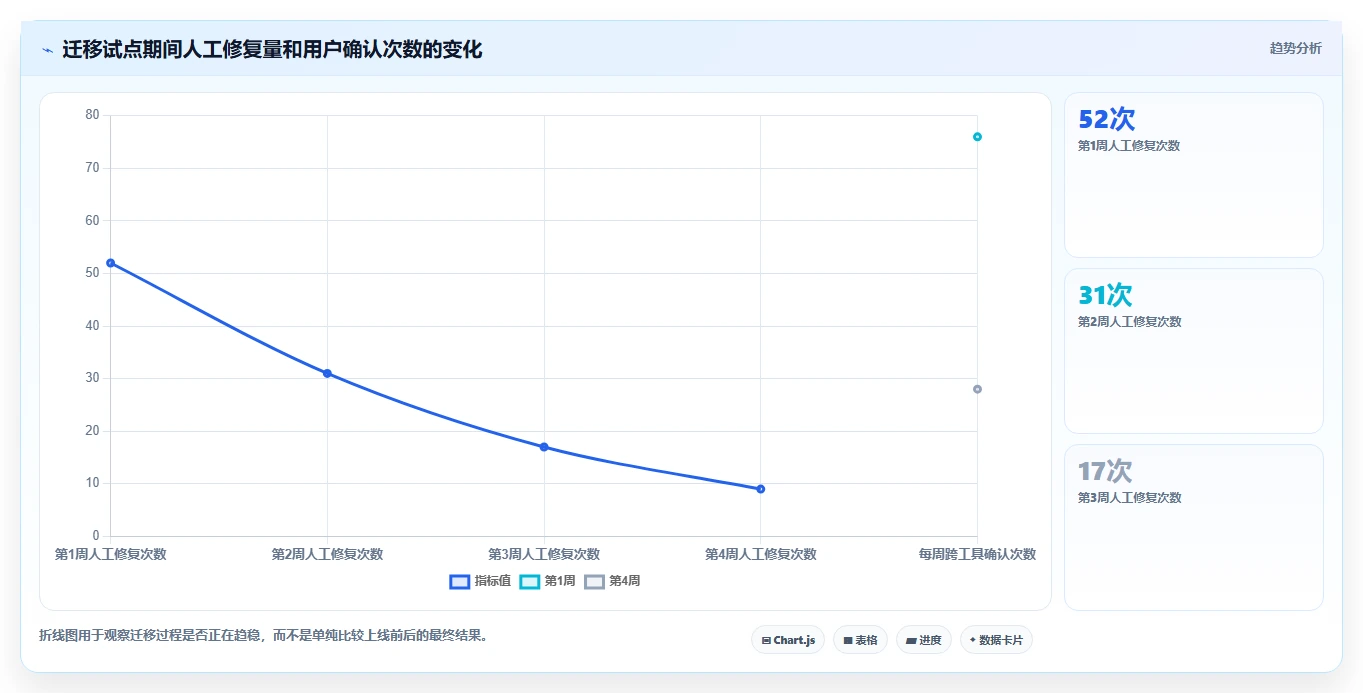Toggle the 第4周 legend swatch
1363x693 pixels.
coord(595,582)
